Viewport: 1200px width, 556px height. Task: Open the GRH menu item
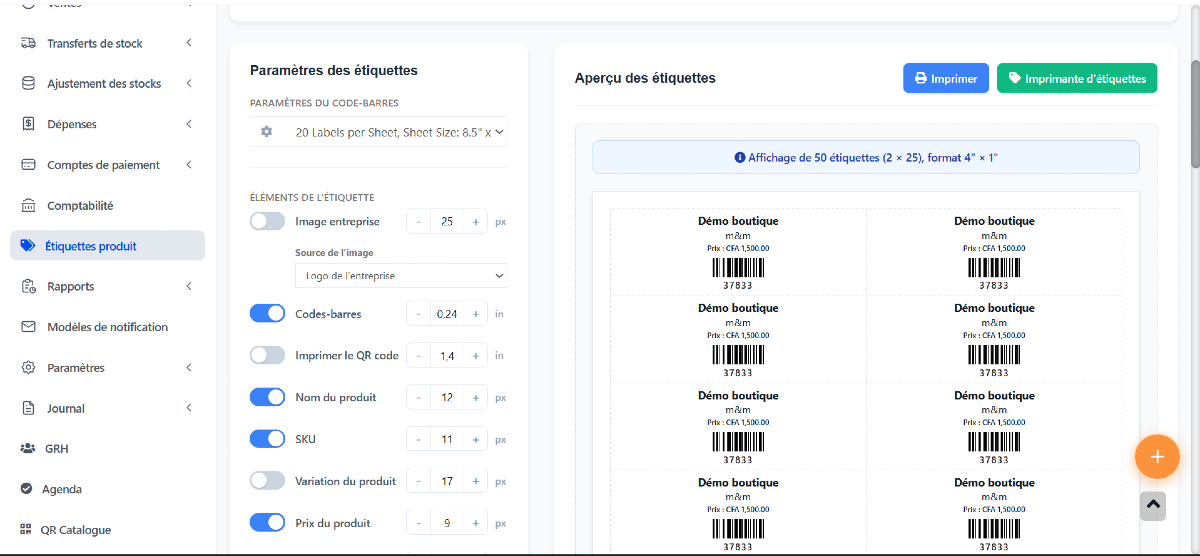(107, 449)
